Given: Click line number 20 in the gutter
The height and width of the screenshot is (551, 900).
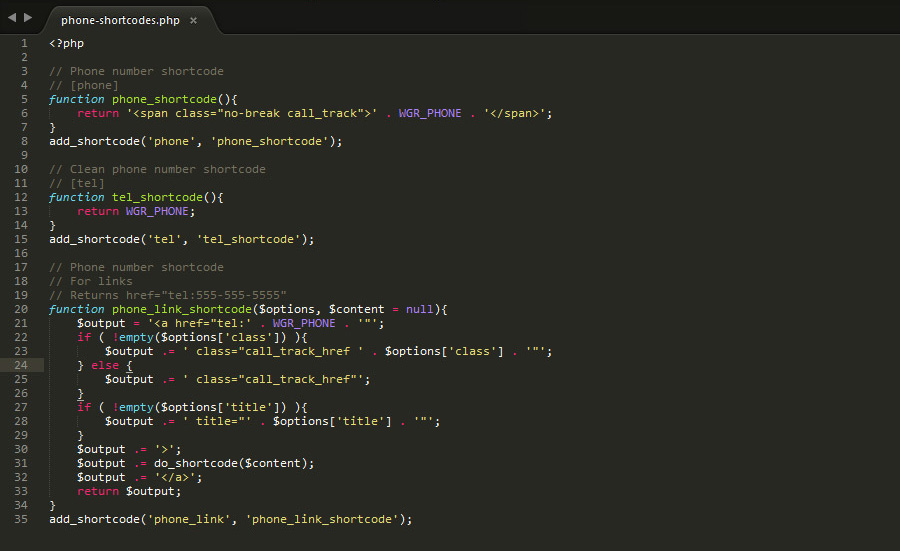Looking at the screenshot, I should 20,309.
